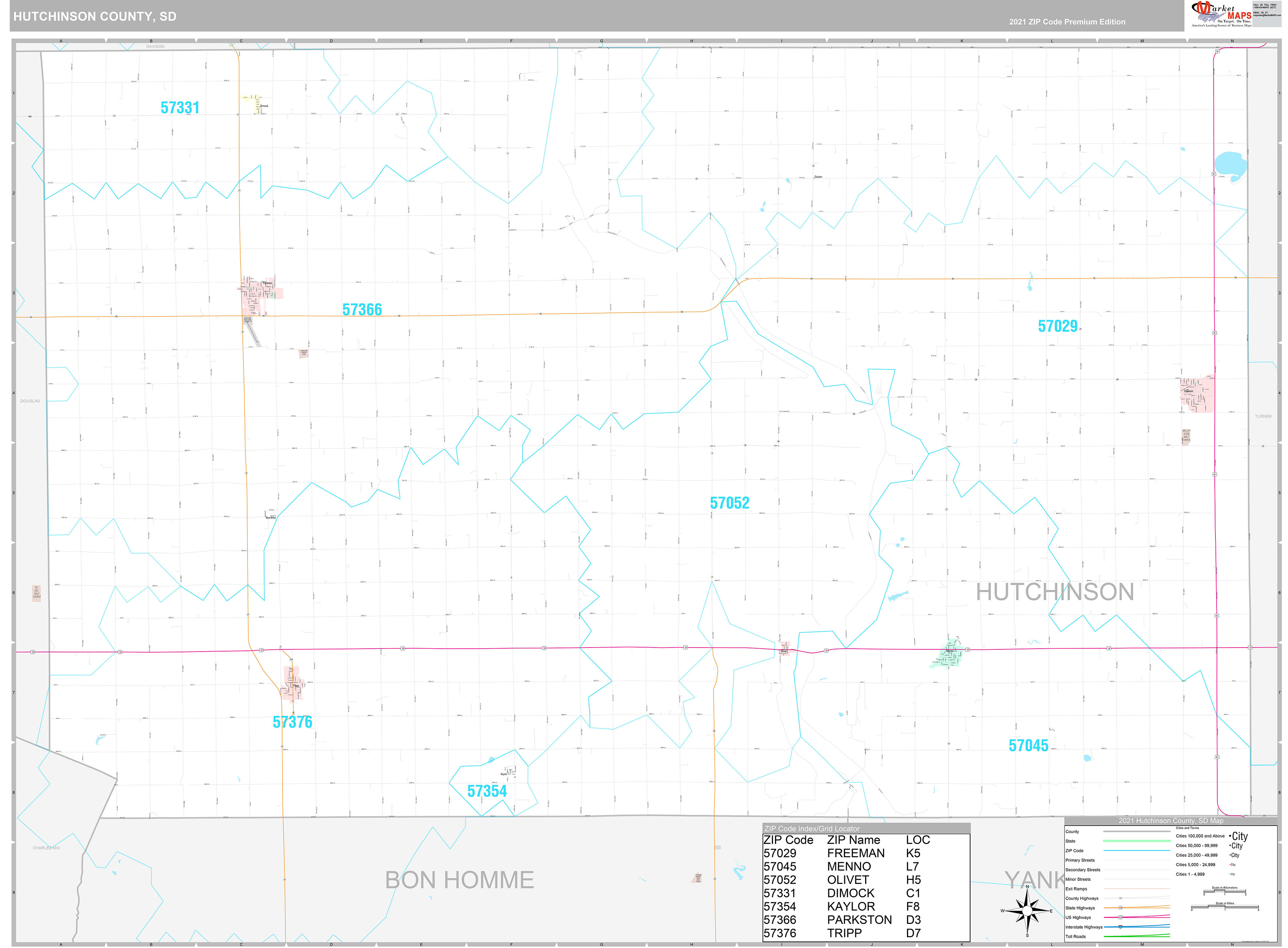The height and width of the screenshot is (948, 1288).
Task: Click the HUTCHINSON county name label
Action: point(1054,592)
